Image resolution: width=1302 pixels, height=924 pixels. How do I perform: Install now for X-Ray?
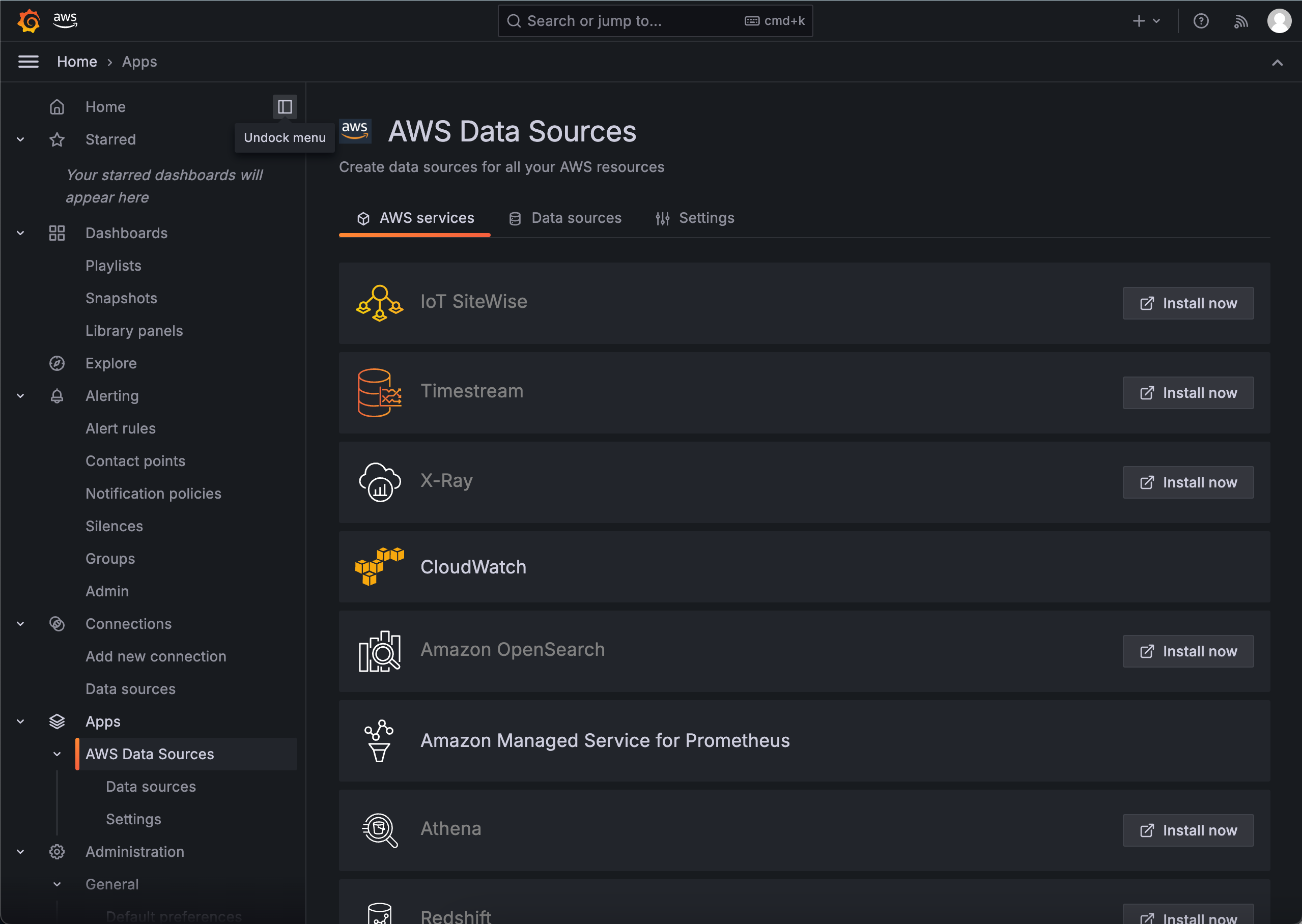[1188, 482]
